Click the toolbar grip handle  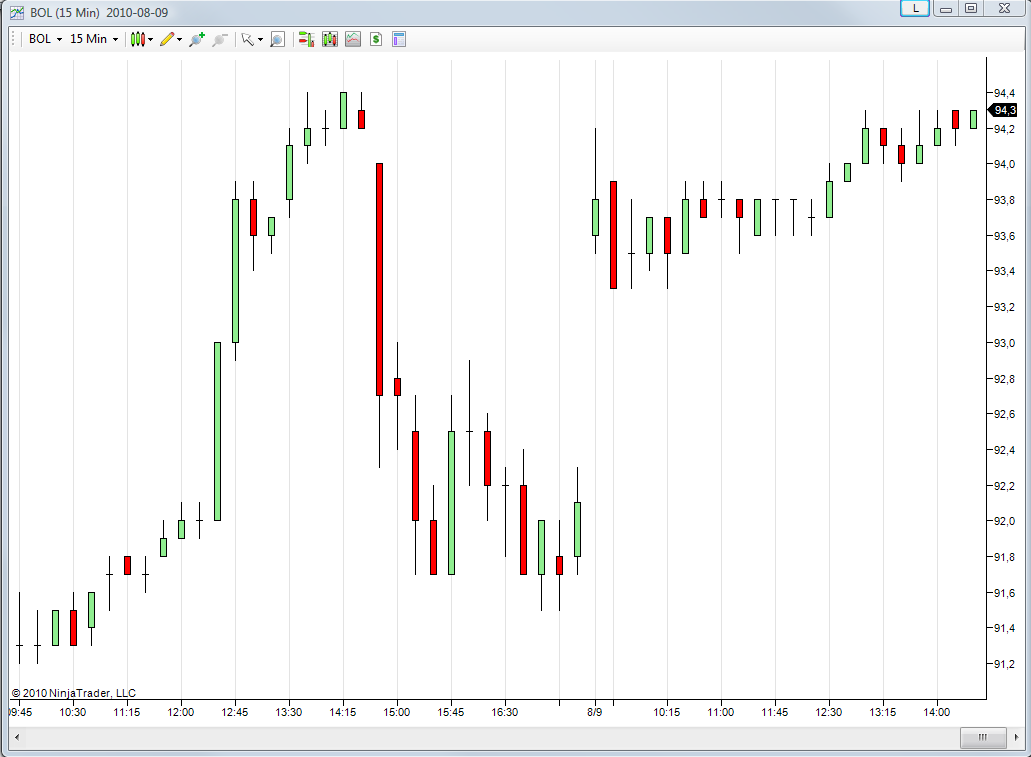pyautogui.click(x=13, y=39)
